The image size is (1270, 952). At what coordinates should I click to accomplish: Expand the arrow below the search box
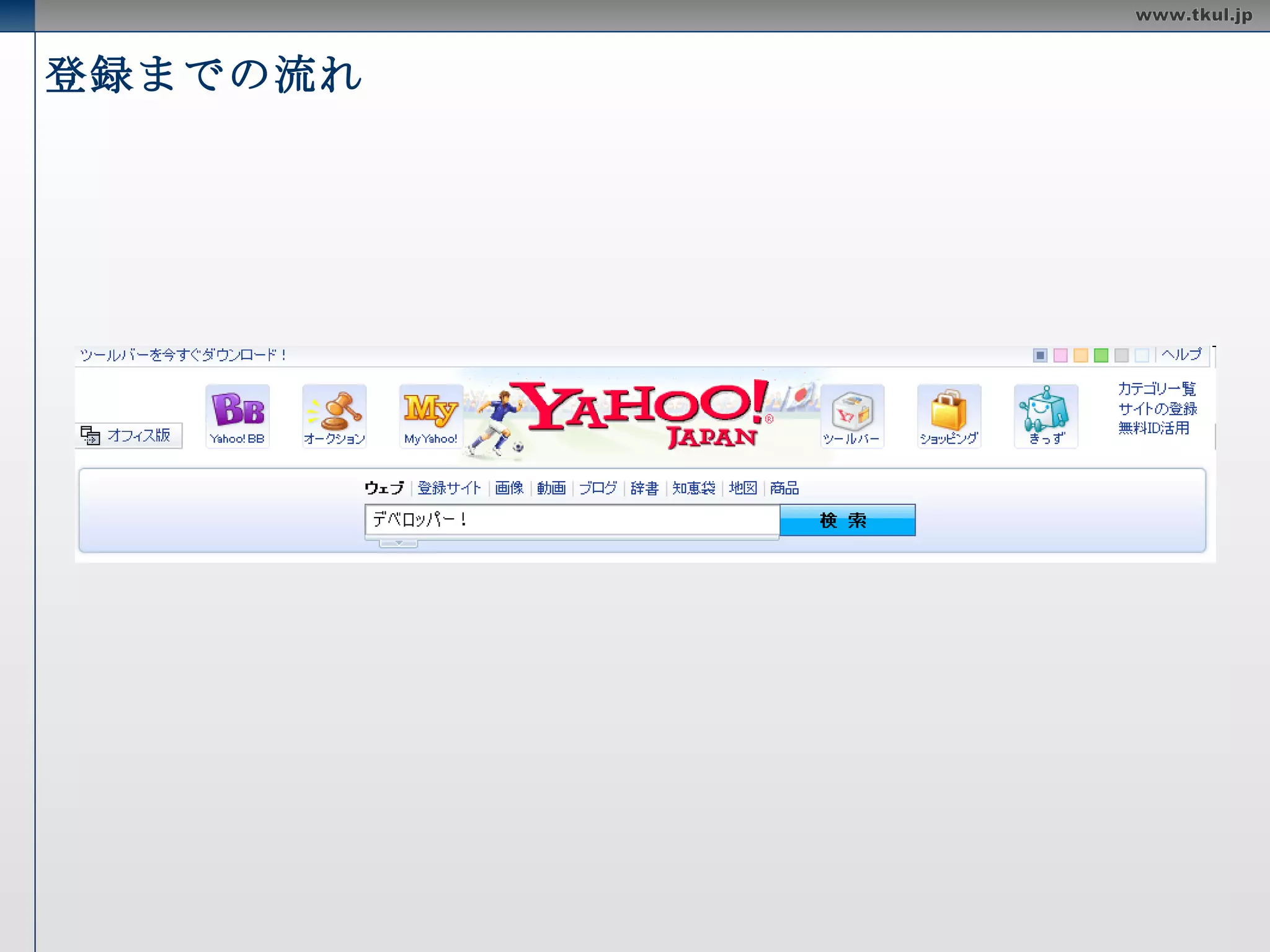pyautogui.click(x=399, y=544)
